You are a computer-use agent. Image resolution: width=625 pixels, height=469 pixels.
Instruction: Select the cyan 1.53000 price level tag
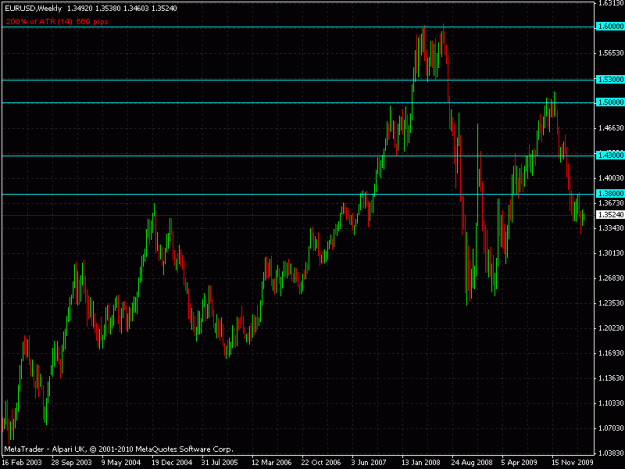[610, 80]
